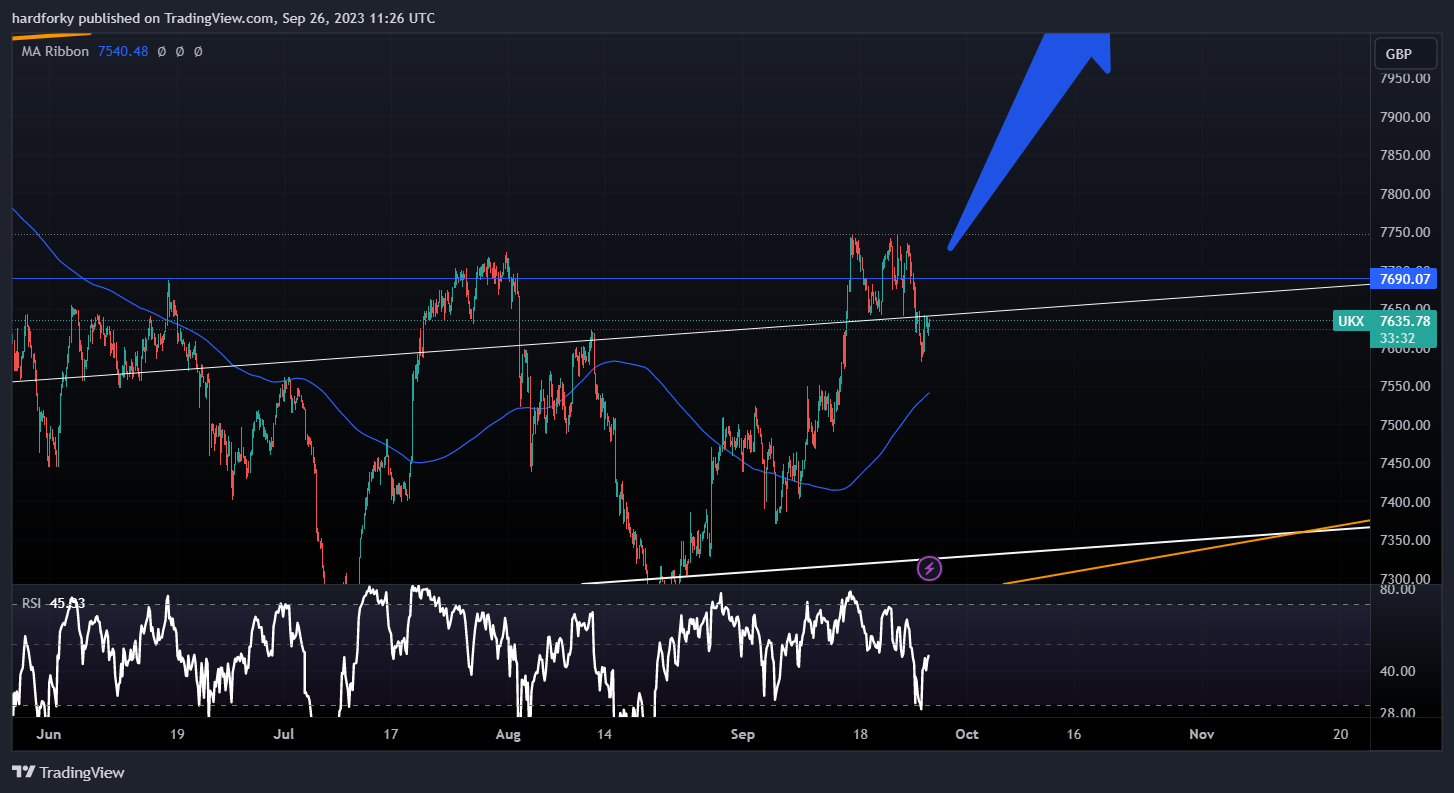This screenshot has width=1454, height=793.
Task: Click the 14 date axis label
Action: point(604,734)
